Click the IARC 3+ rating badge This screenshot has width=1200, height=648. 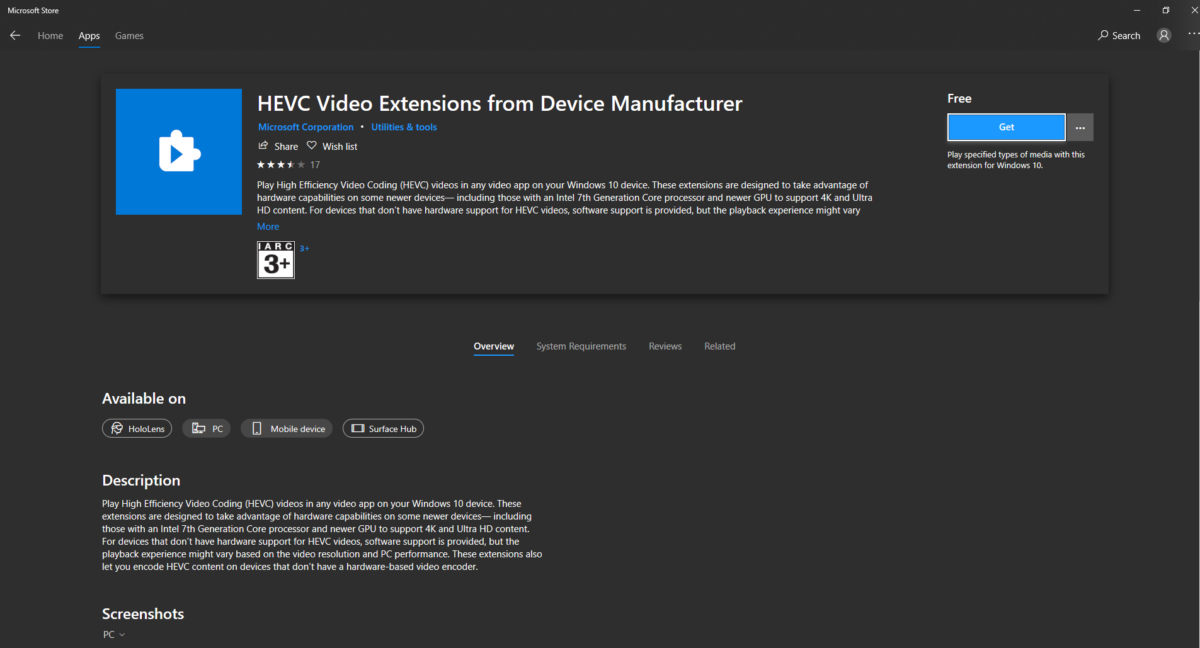tap(276, 260)
